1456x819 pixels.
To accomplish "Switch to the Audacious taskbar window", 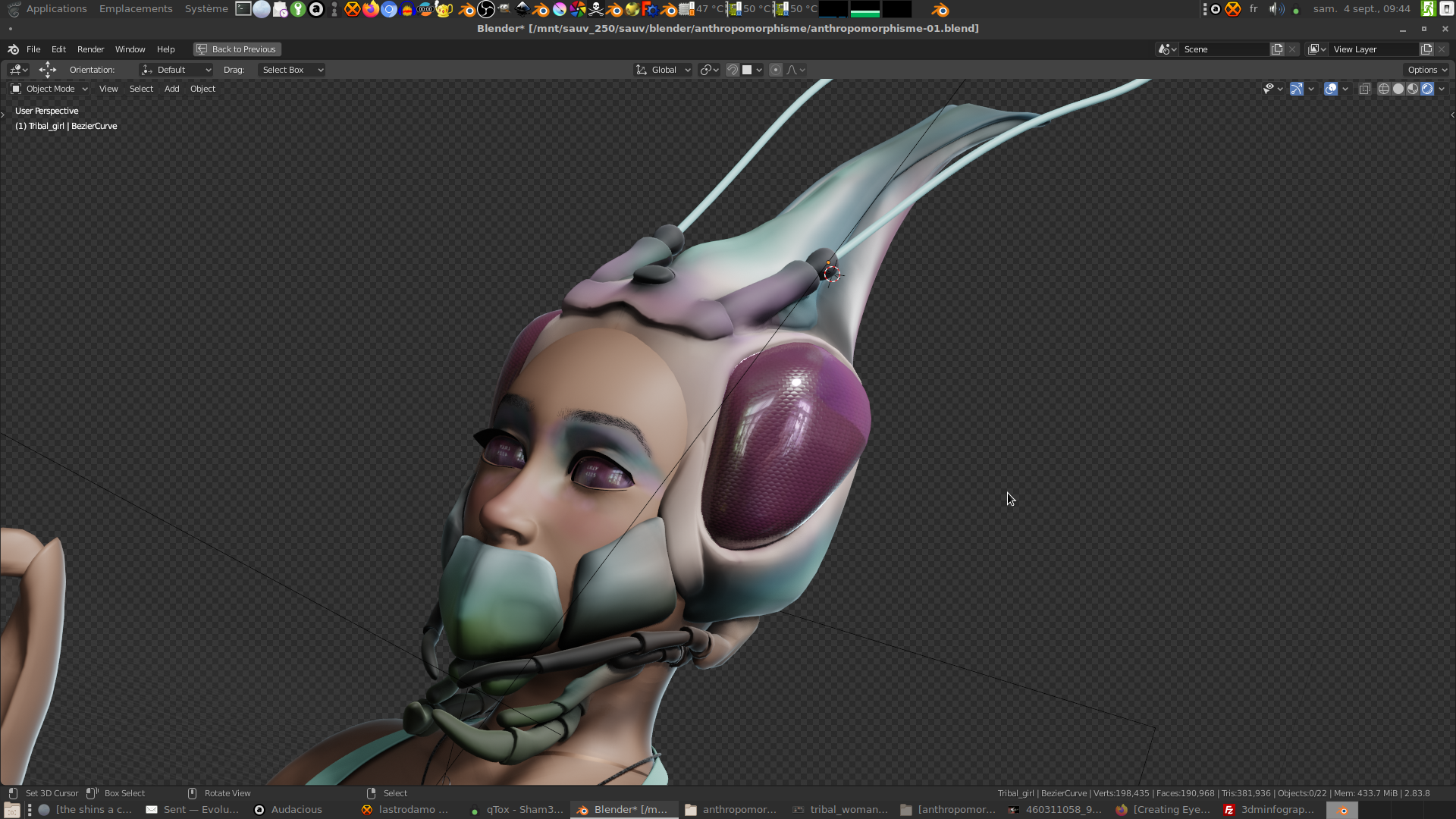I will tap(288, 810).
